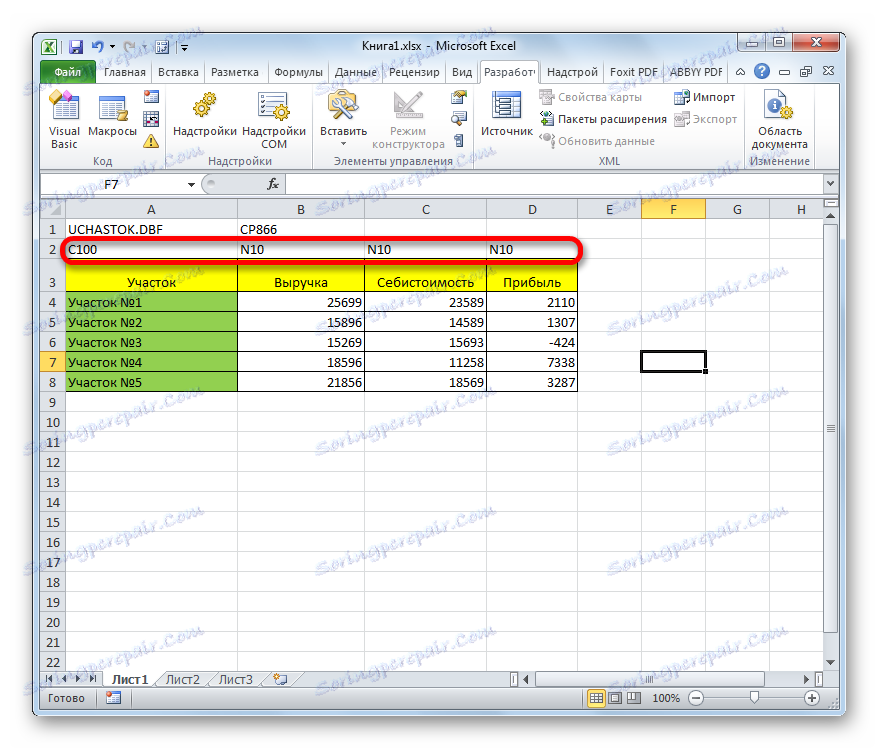
Task: Switch to the Формулы tab
Action: [298, 72]
